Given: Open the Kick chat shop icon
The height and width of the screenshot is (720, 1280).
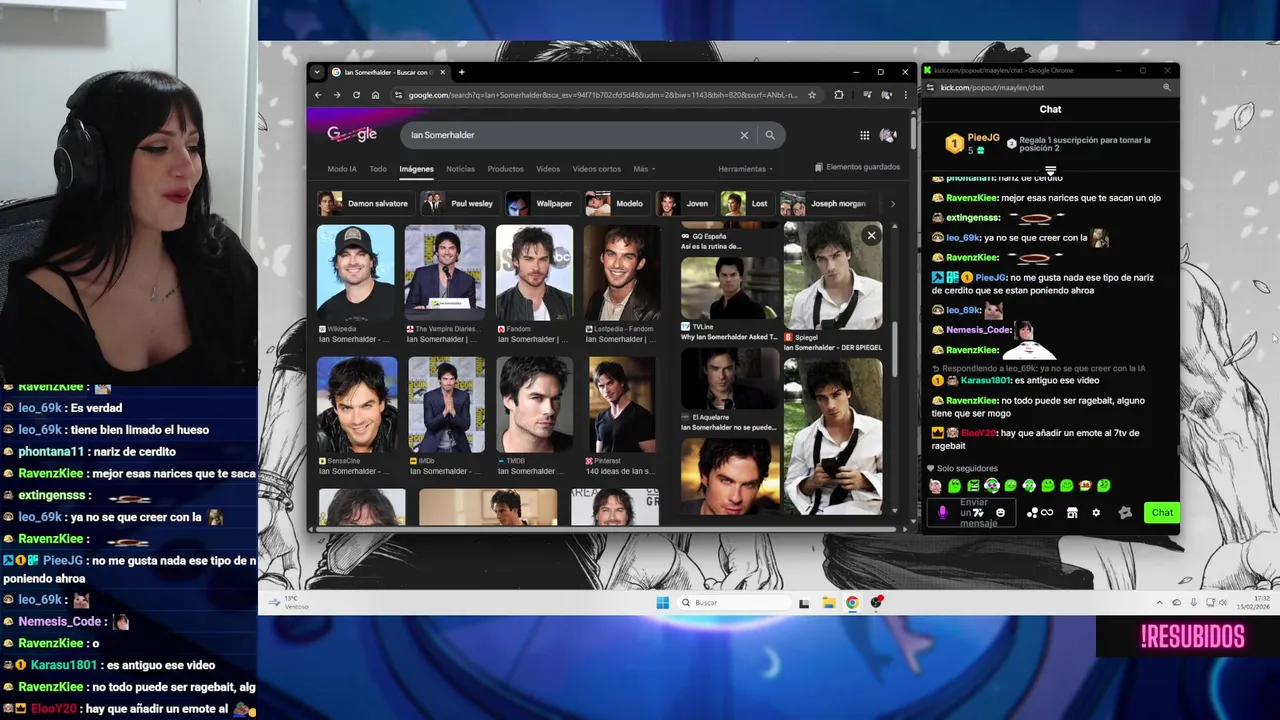Looking at the screenshot, I should tap(1072, 512).
